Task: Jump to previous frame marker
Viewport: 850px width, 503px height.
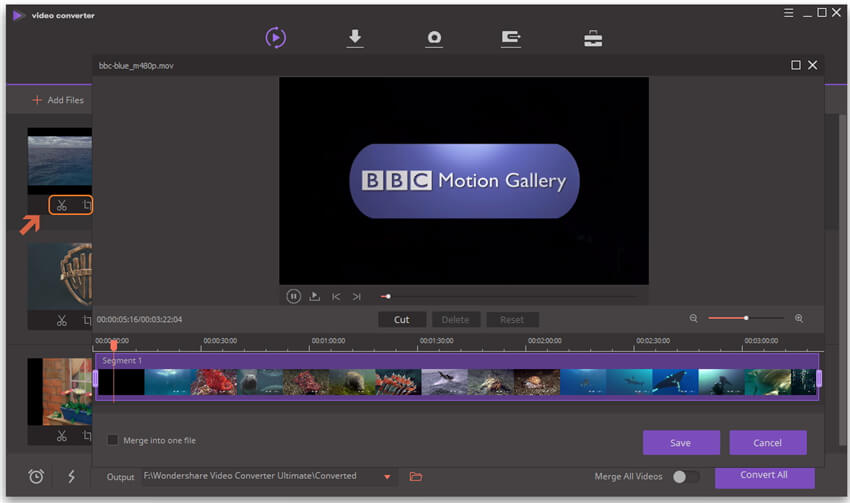Action: pos(336,296)
